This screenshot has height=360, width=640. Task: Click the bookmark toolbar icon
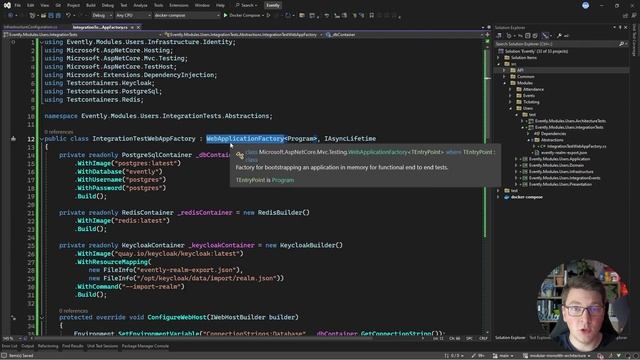pos(371,16)
